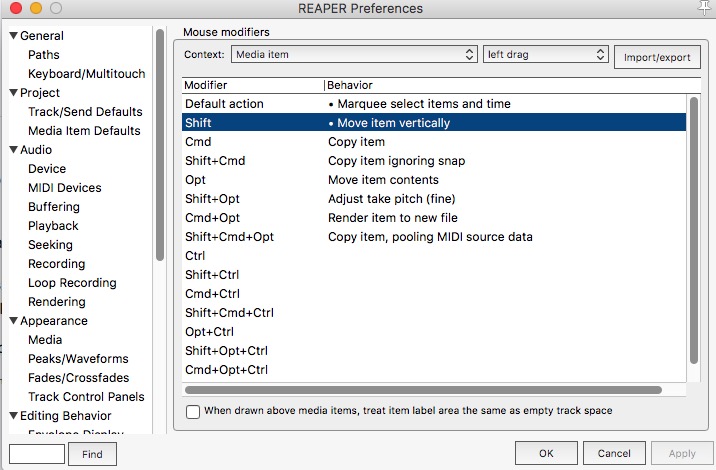716x470 pixels.
Task: Click the search field beside Find
Action: [x=36, y=454]
